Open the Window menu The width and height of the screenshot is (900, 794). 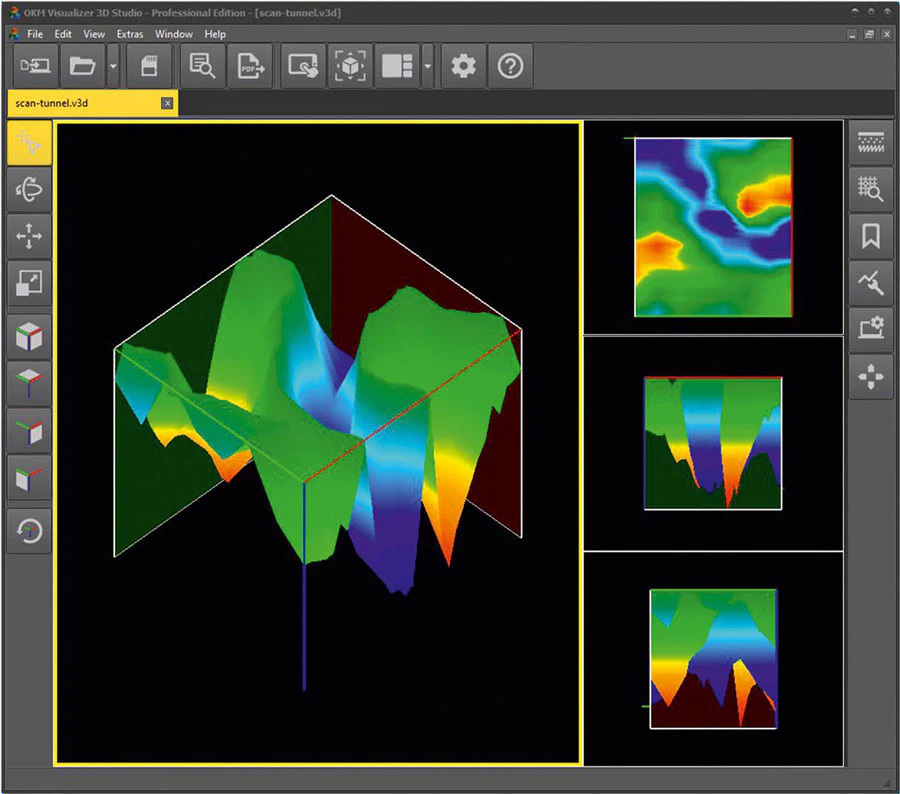174,33
